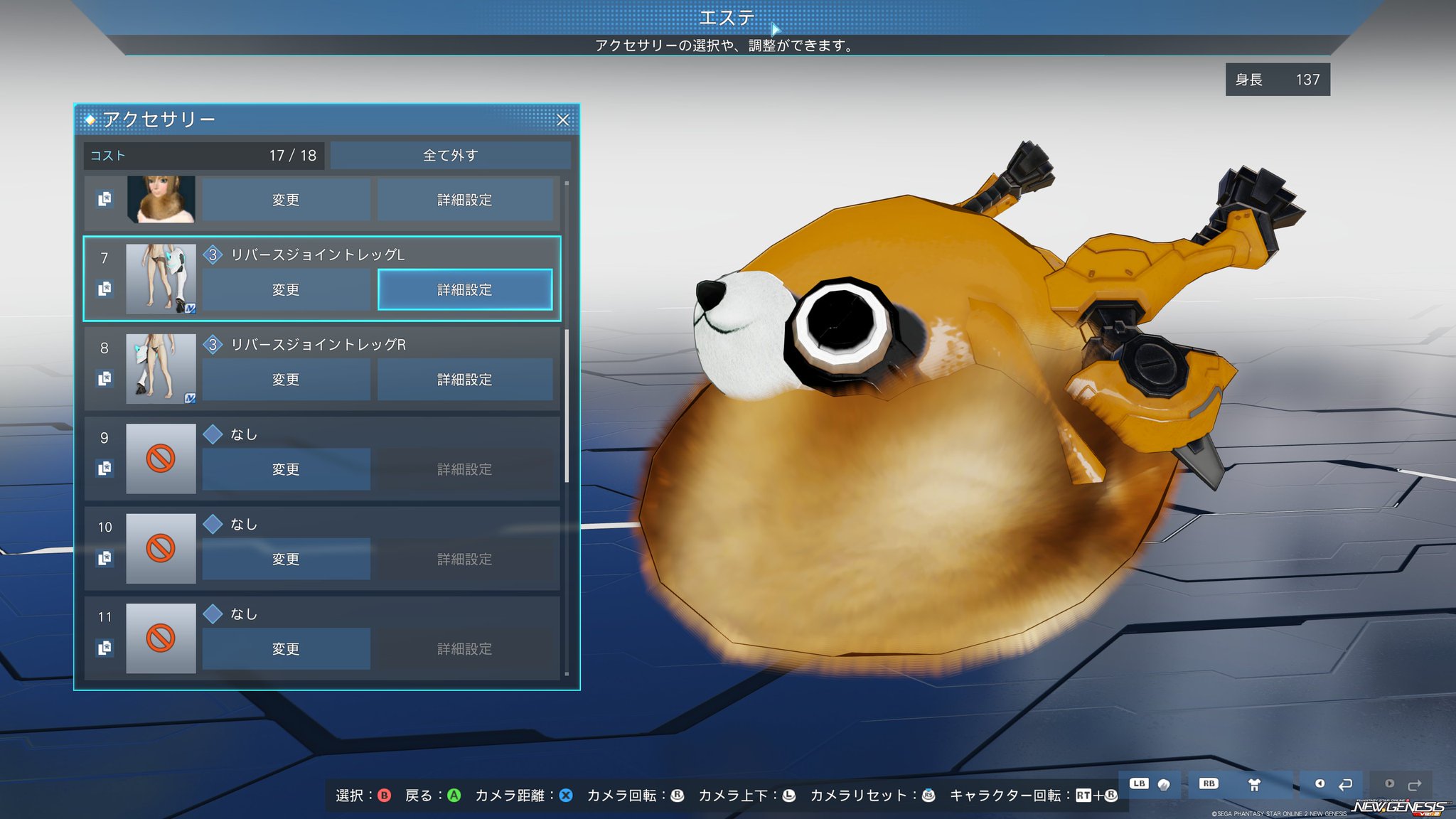Click the diamond icon beside なし in slot 9
Viewport: 1456px width, 819px height.
pyautogui.click(x=213, y=434)
